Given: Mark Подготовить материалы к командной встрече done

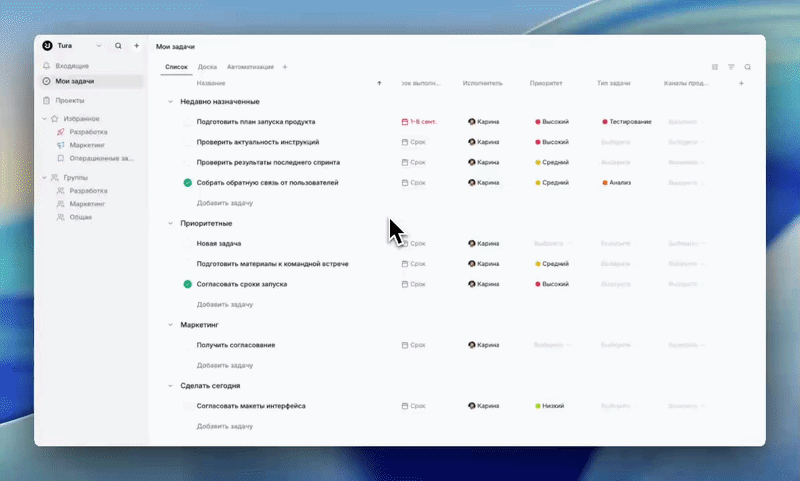Looking at the screenshot, I should pos(188,264).
